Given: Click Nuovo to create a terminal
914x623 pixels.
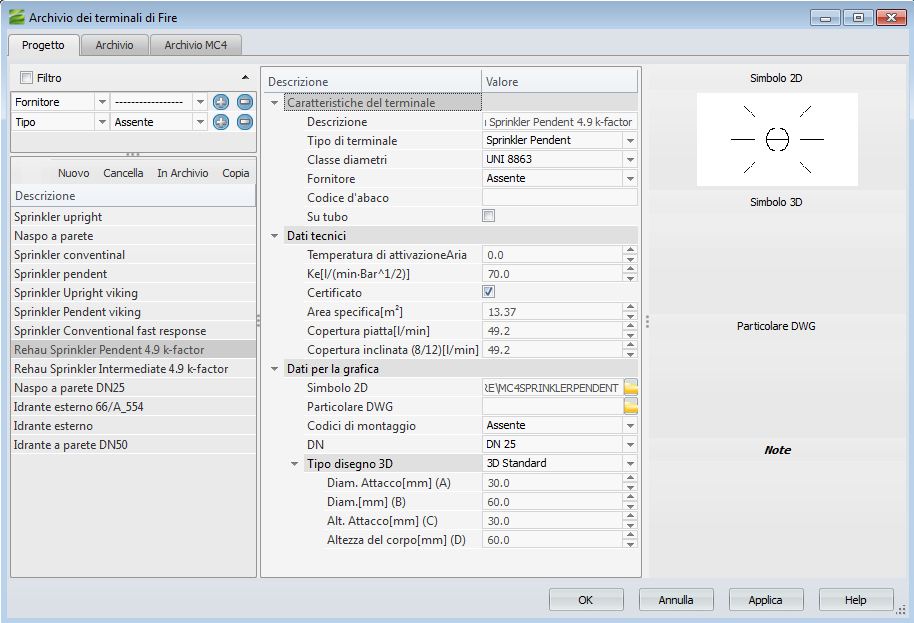Looking at the screenshot, I should click(73, 173).
